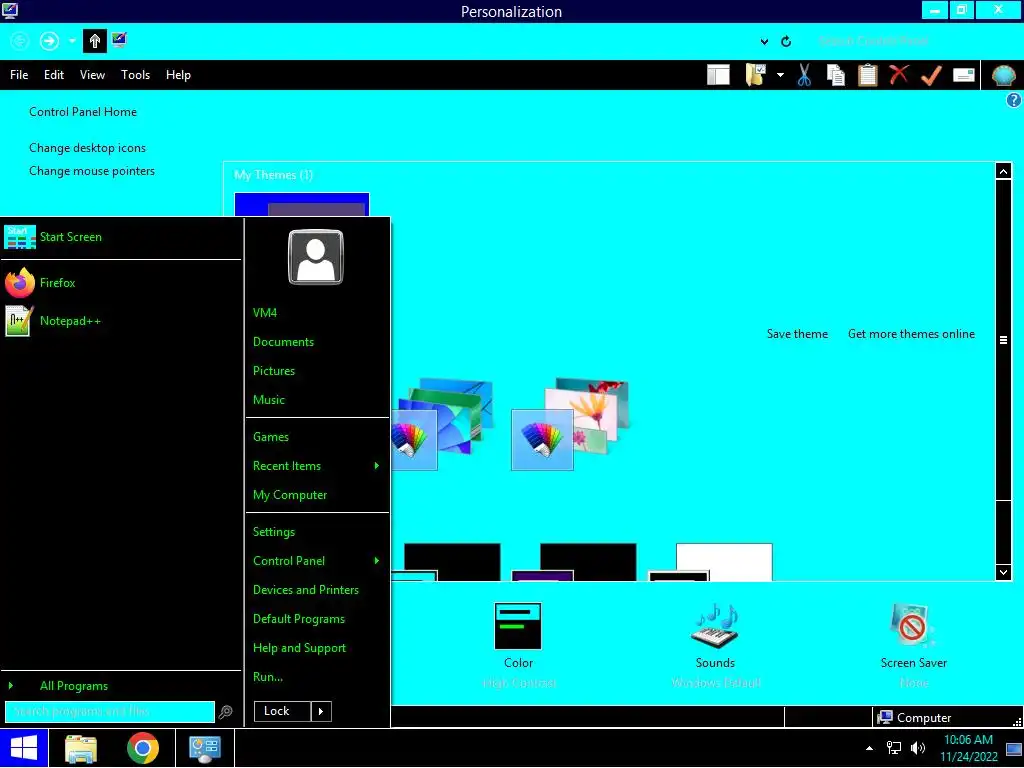The width and height of the screenshot is (1024, 768).
Task: Click Personalization icon in address bar
Action: tap(119, 40)
